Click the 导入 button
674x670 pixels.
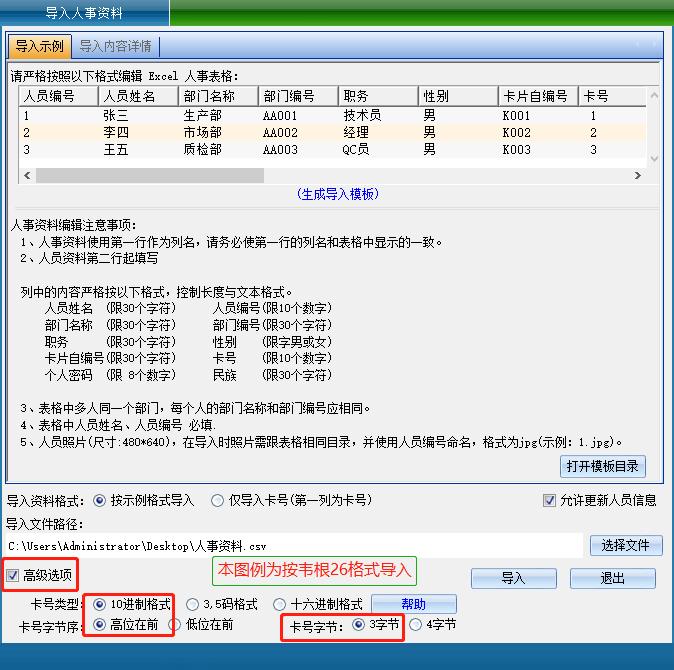click(x=513, y=578)
